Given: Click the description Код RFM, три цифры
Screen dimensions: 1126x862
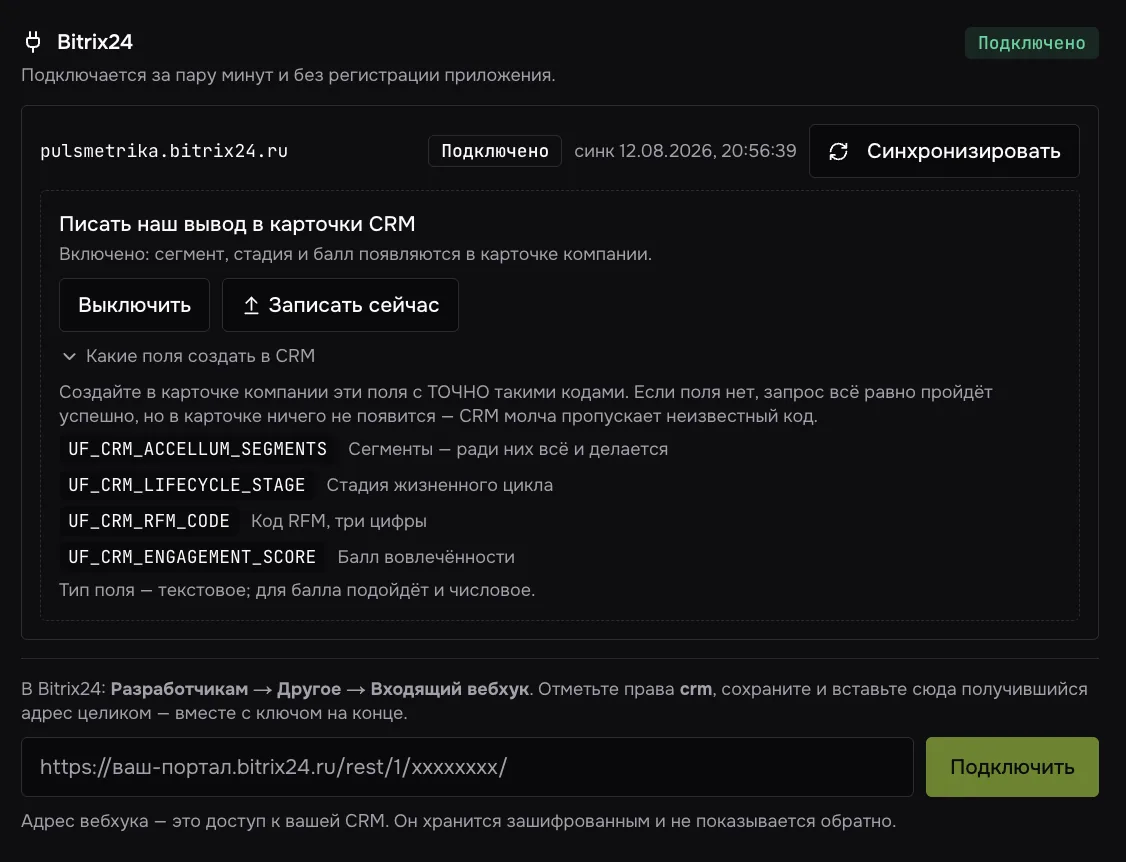Looking at the screenshot, I should [x=338, y=521].
